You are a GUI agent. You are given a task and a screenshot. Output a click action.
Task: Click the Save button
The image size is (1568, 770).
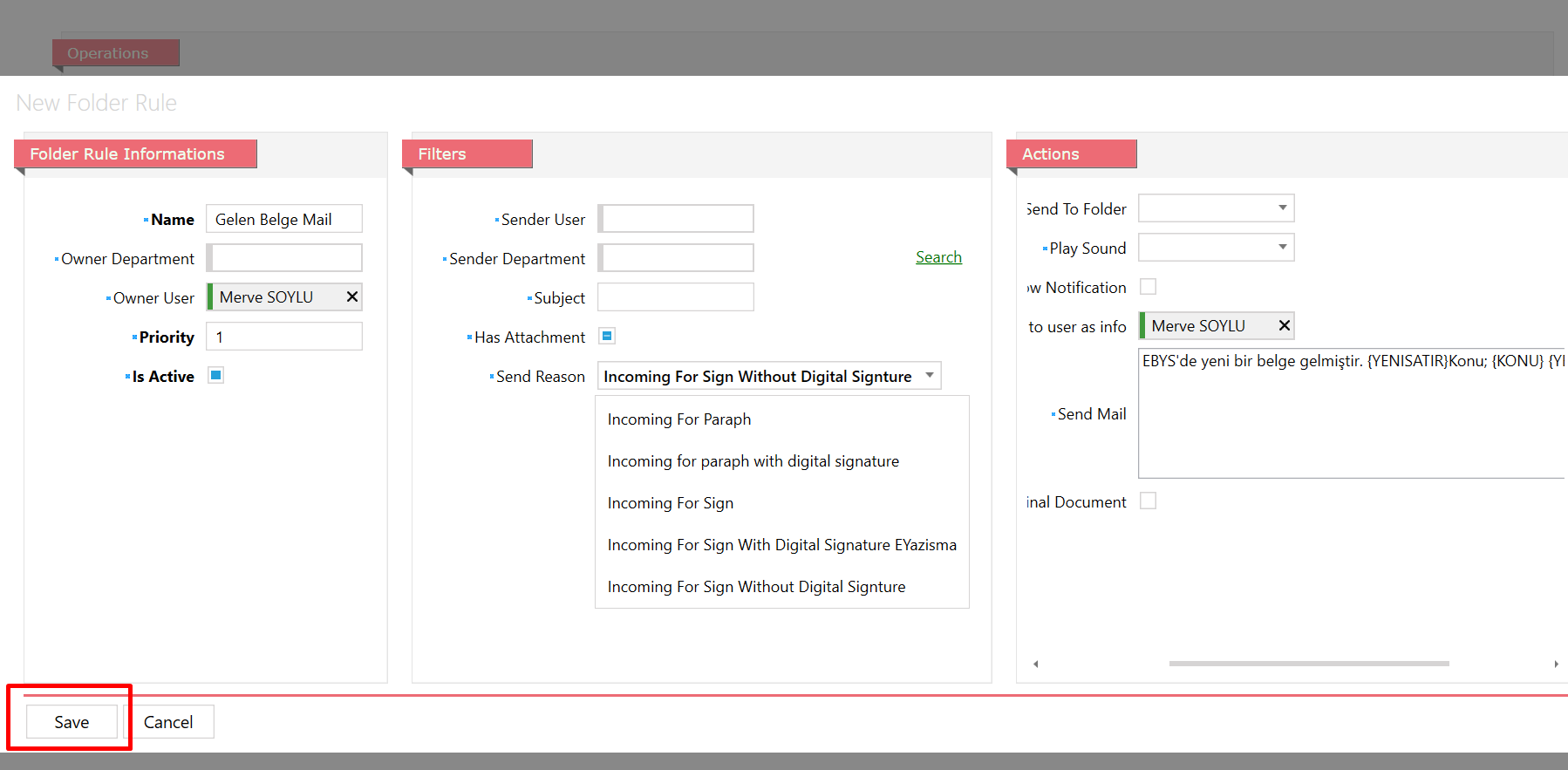click(x=72, y=722)
